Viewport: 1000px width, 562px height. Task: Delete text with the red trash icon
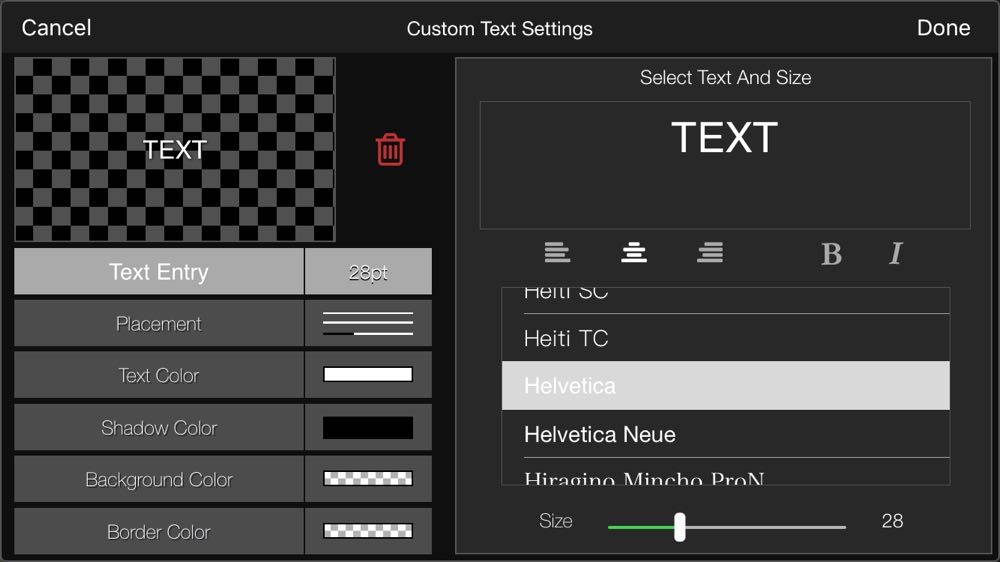tap(390, 150)
